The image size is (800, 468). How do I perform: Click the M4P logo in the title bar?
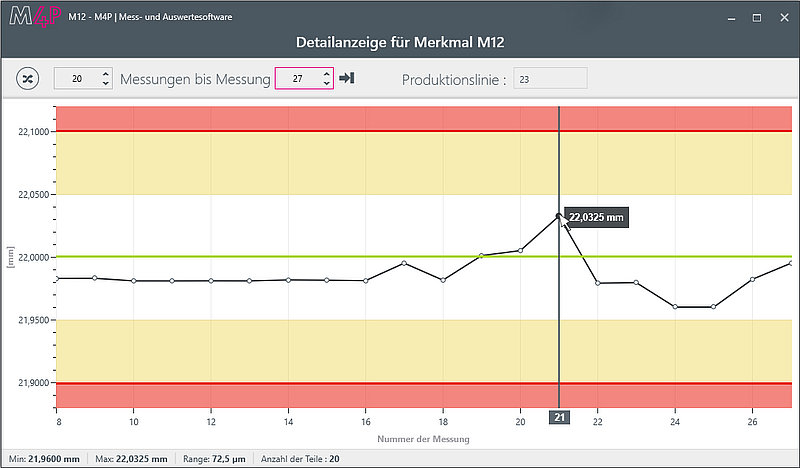click(35, 16)
